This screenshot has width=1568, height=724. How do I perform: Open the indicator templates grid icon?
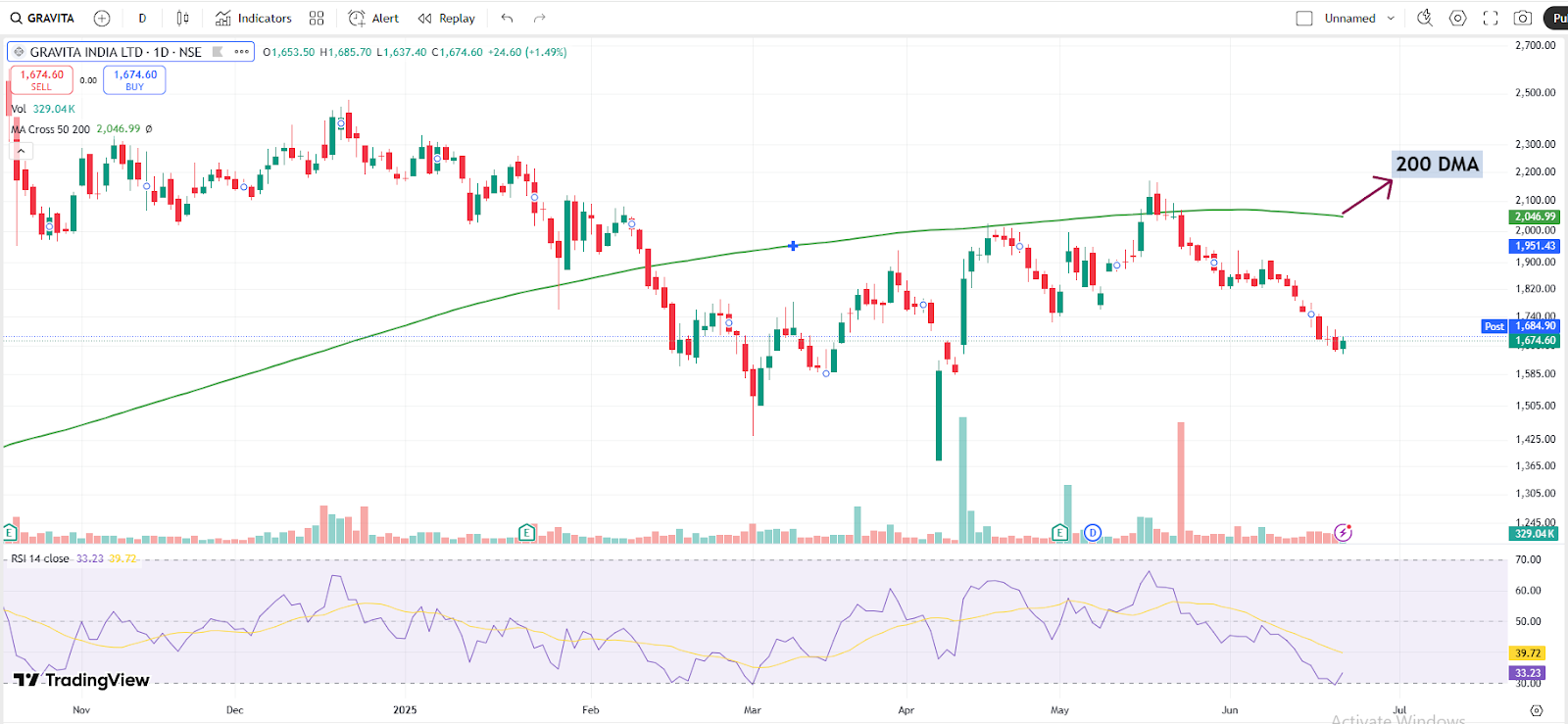click(x=317, y=18)
